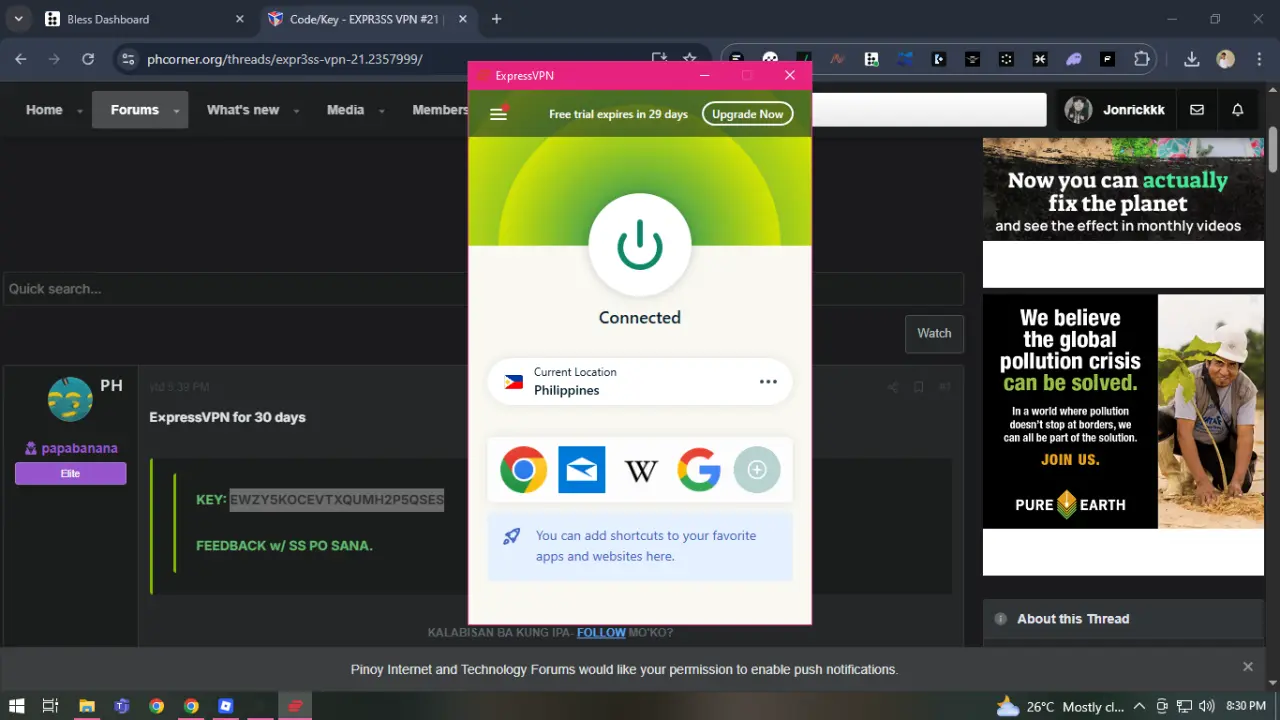Expand the Media dropdown arrow

pyautogui.click(x=381, y=111)
